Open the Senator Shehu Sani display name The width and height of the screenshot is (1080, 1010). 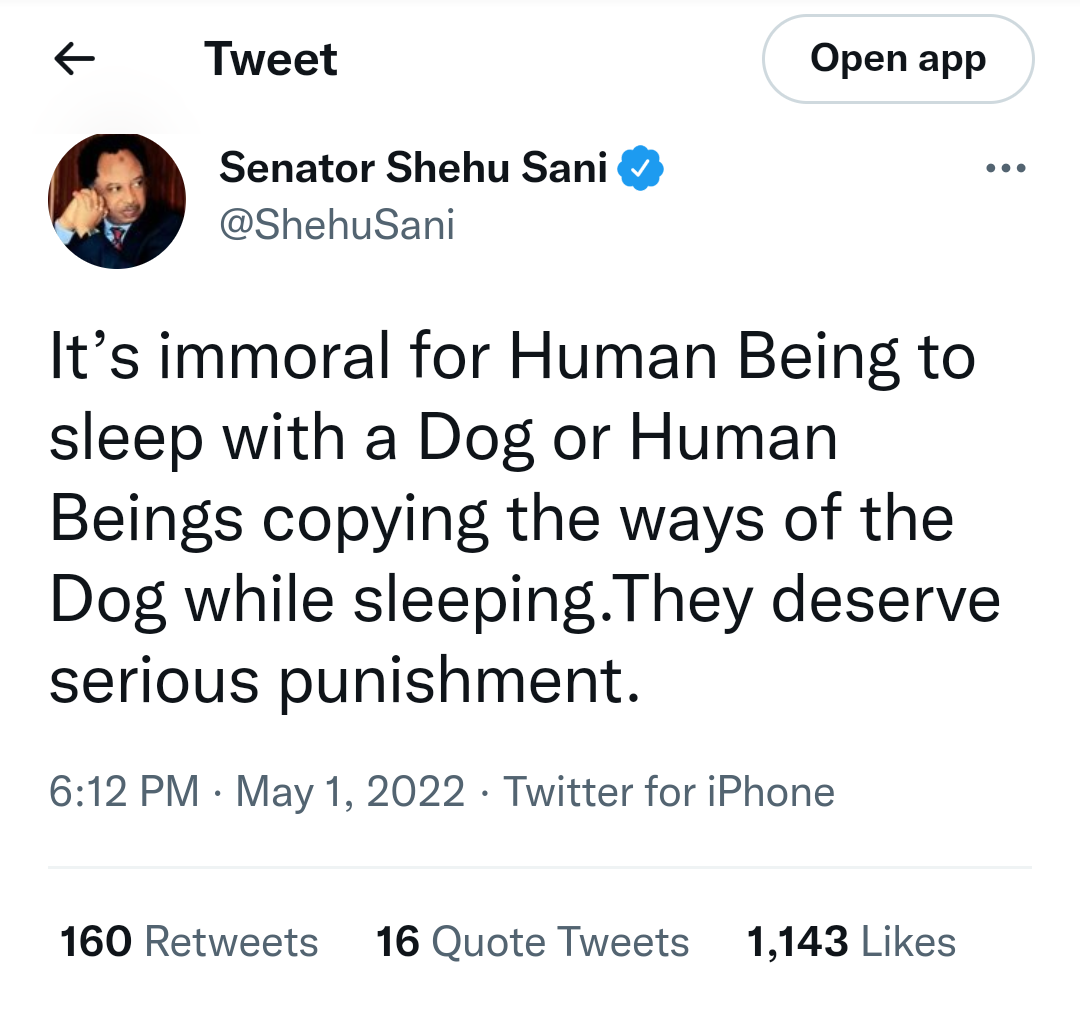413,167
